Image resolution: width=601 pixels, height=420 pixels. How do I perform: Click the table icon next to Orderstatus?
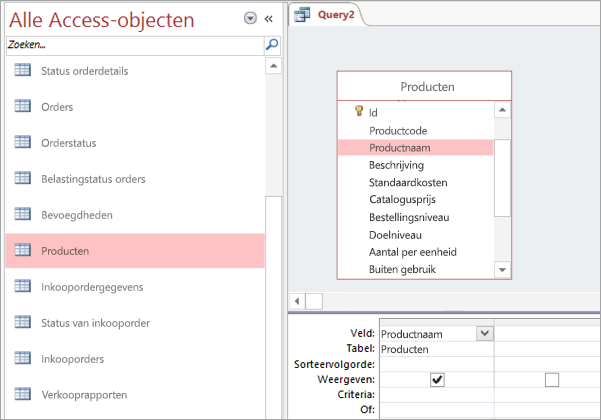coord(23,142)
